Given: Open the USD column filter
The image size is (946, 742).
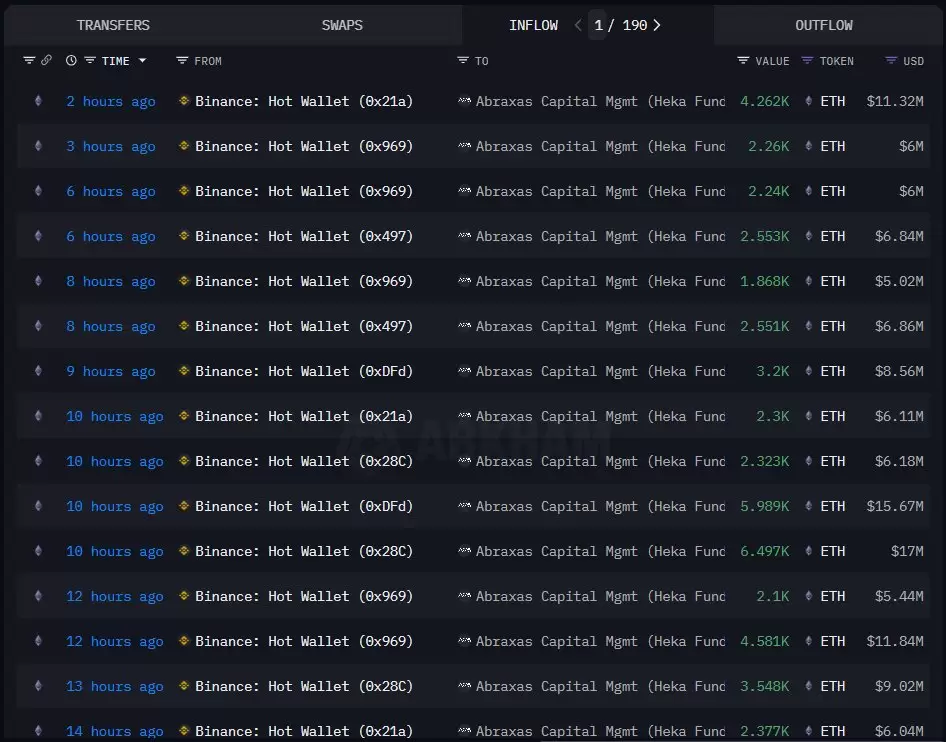Looking at the screenshot, I should point(891,60).
